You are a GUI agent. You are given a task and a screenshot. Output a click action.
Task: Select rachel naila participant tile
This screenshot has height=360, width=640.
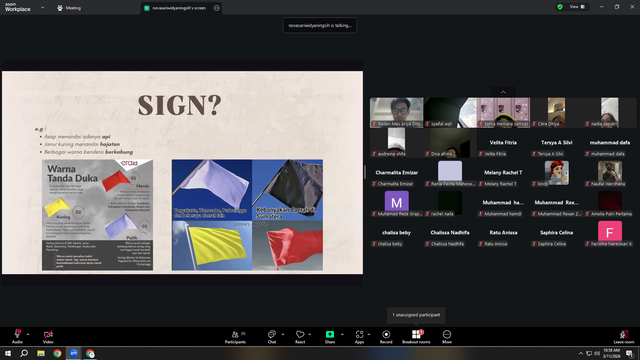click(450, 202)
